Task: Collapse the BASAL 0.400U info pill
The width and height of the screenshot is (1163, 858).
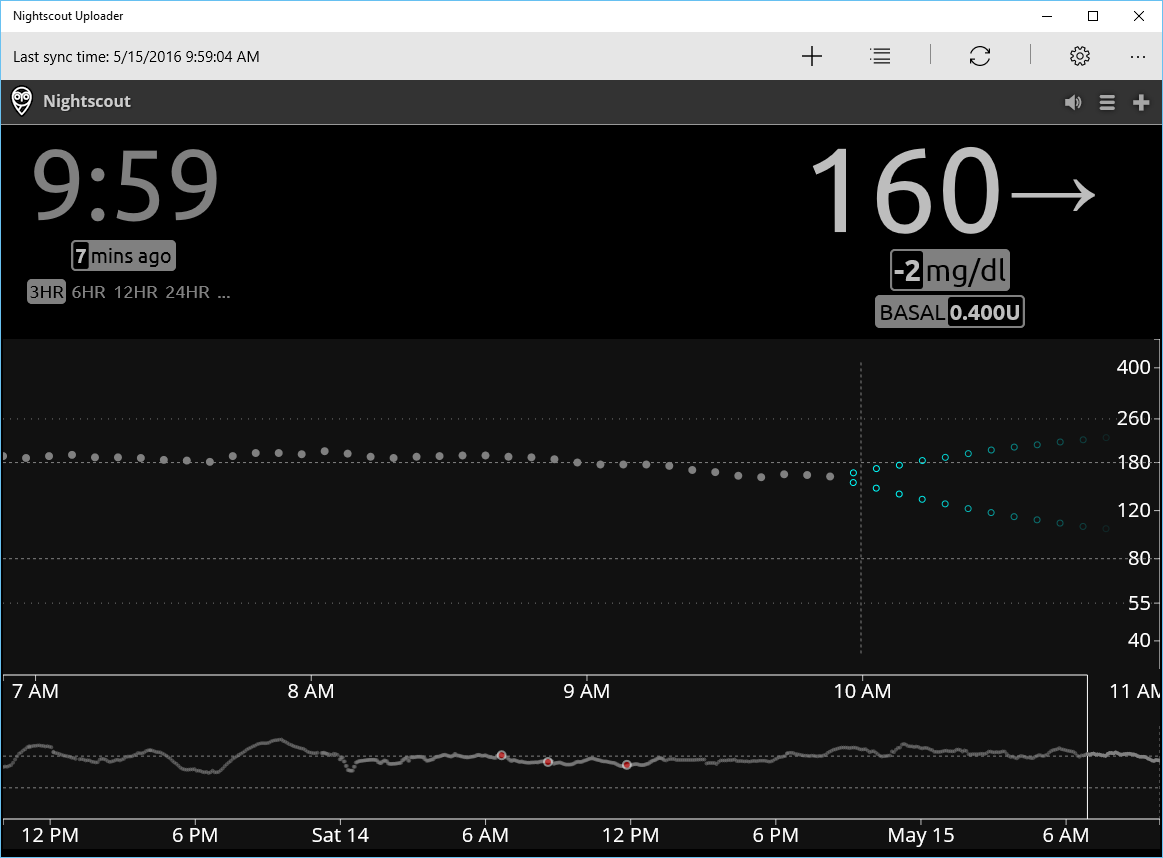Action: [x=950, y=311]
